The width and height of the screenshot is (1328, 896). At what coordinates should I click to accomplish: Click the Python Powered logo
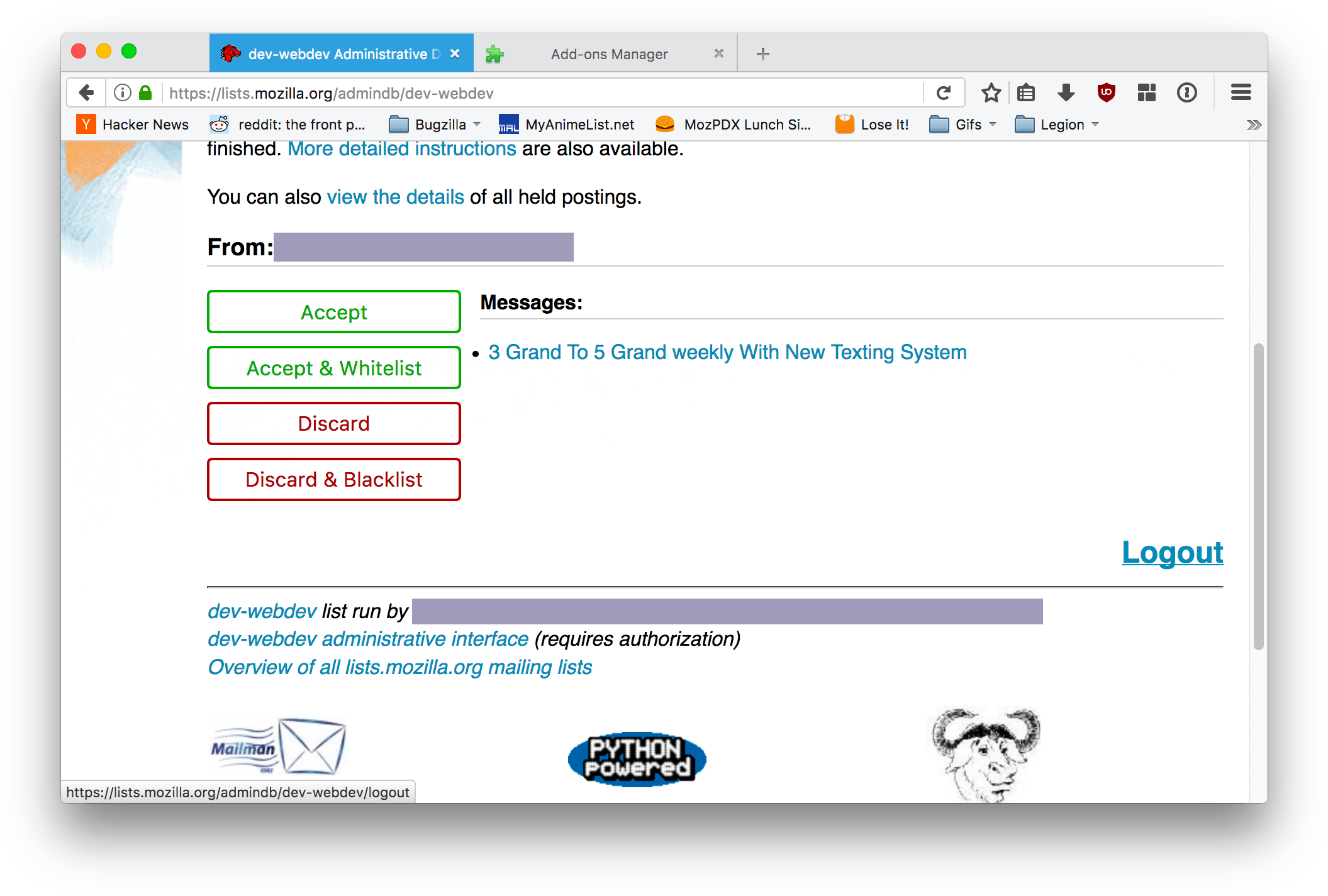[x=637, y=759]
